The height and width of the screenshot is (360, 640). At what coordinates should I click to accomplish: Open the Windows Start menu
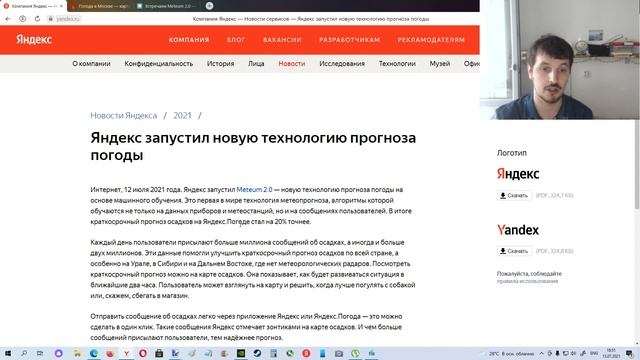click(x=8, y=353)
